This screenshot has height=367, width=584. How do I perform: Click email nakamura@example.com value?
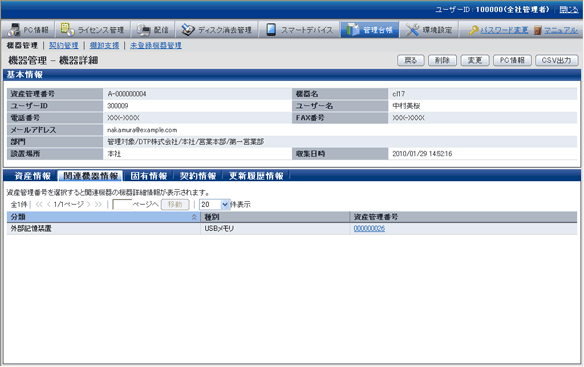pos(142,130)
